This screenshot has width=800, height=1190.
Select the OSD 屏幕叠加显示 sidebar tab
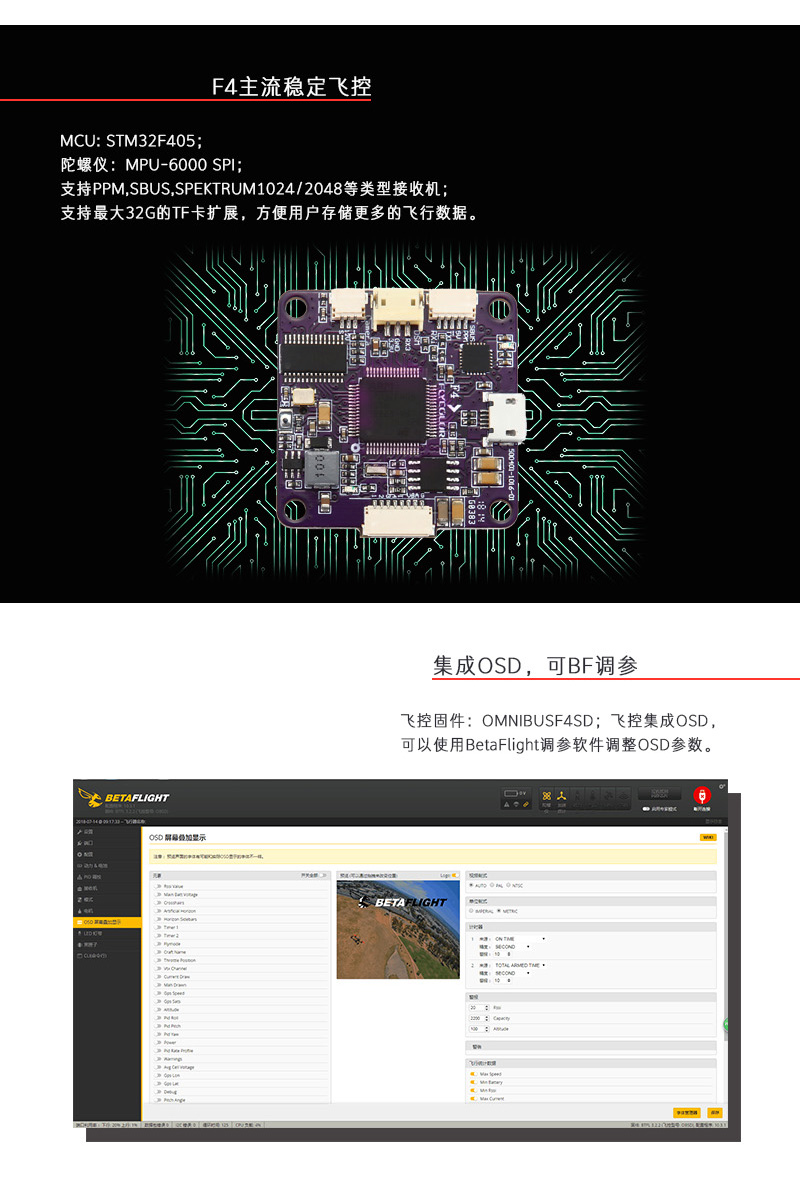pyautogui.click(x=102, y=922)
